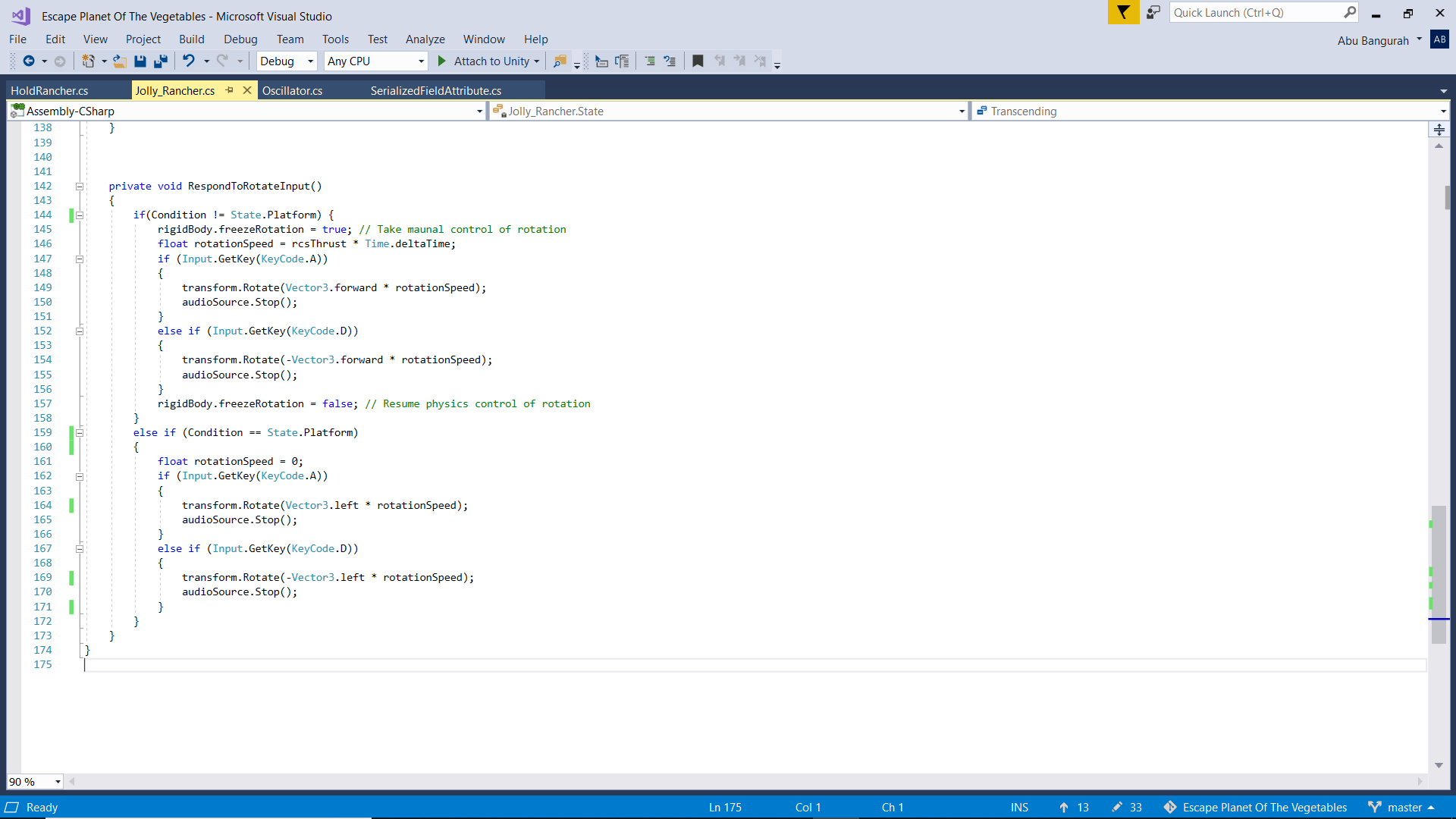Click the Save All files icon
This screenshot has height=819, width=1456.
tap(159, 61)
